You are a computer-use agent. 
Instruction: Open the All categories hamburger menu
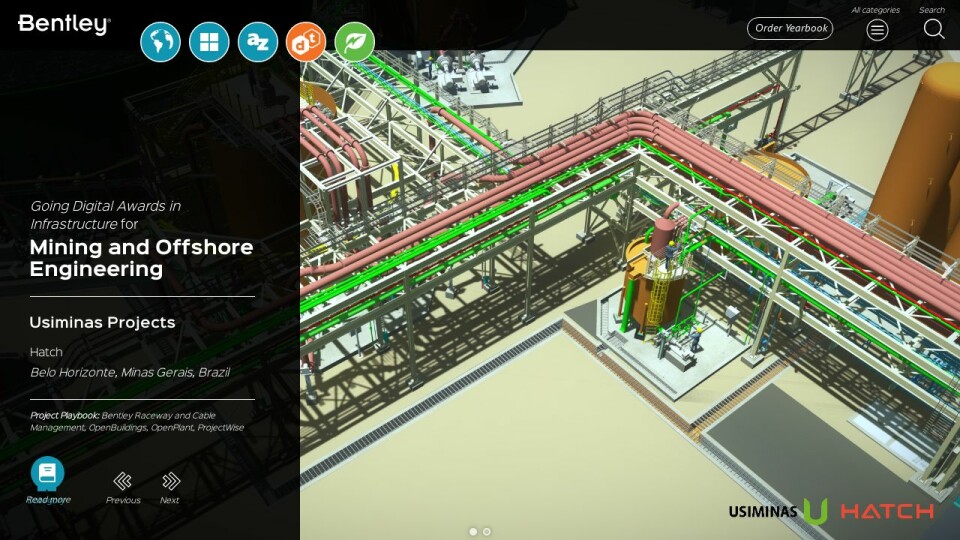pos(877,29)
